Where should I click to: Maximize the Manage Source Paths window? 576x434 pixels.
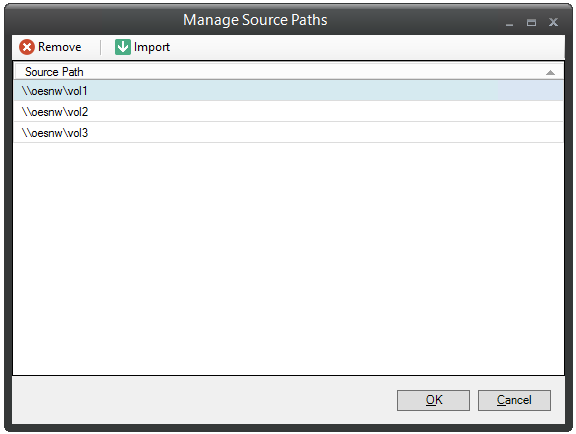point(531,23)
